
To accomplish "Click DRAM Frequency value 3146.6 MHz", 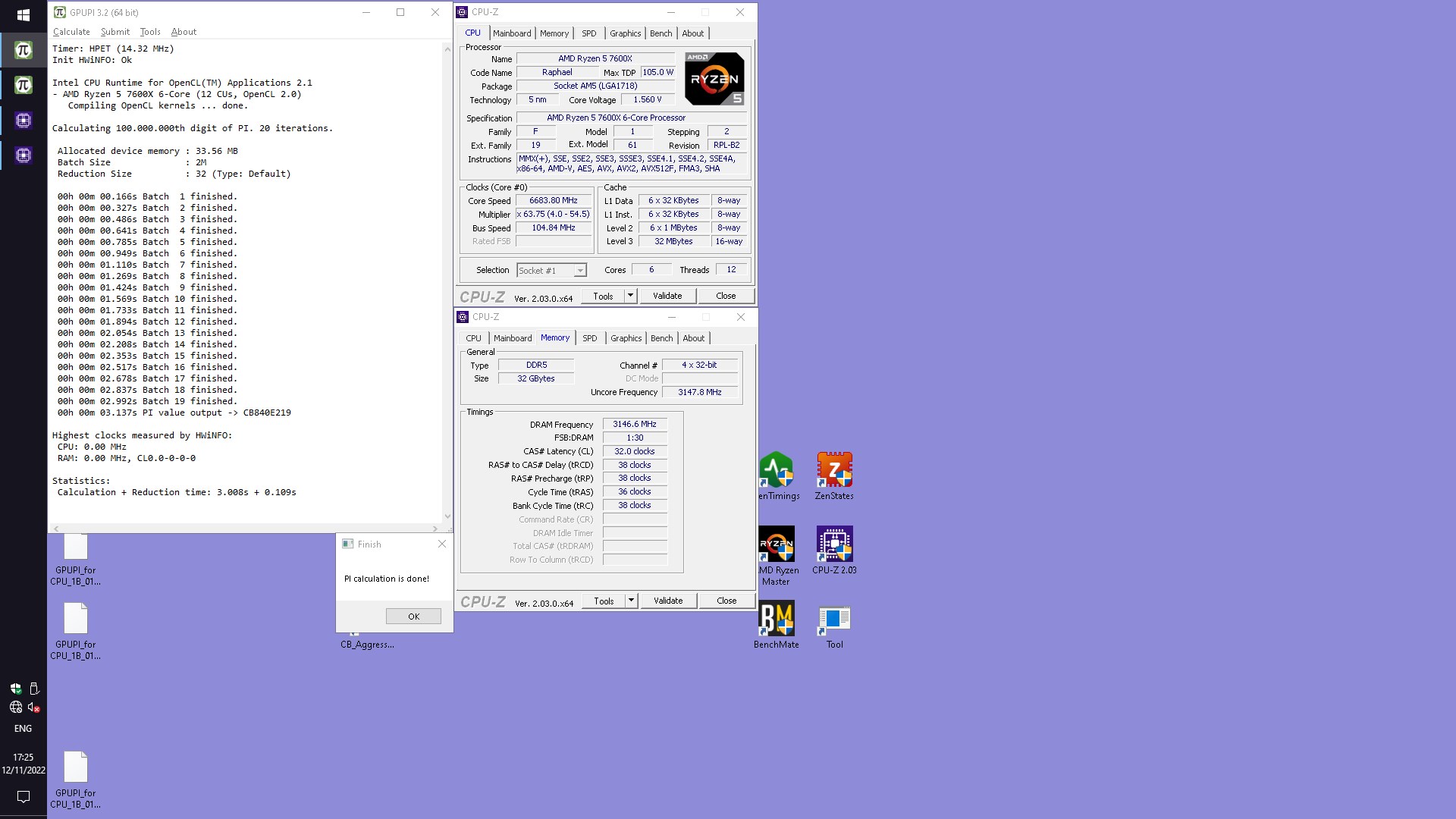I will click(x=635, y=424).
